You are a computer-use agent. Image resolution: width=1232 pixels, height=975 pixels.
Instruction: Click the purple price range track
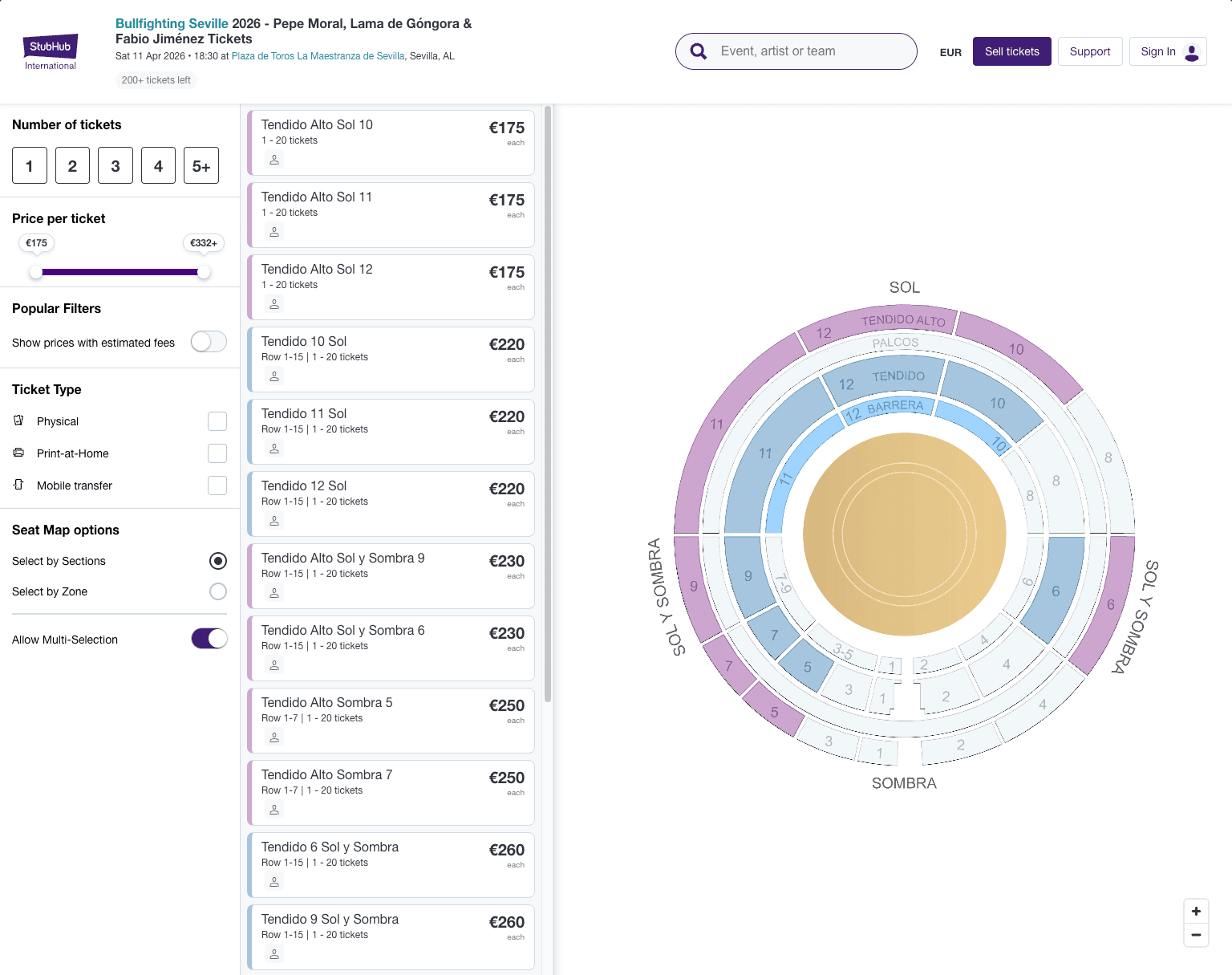(x=120, y=272)
